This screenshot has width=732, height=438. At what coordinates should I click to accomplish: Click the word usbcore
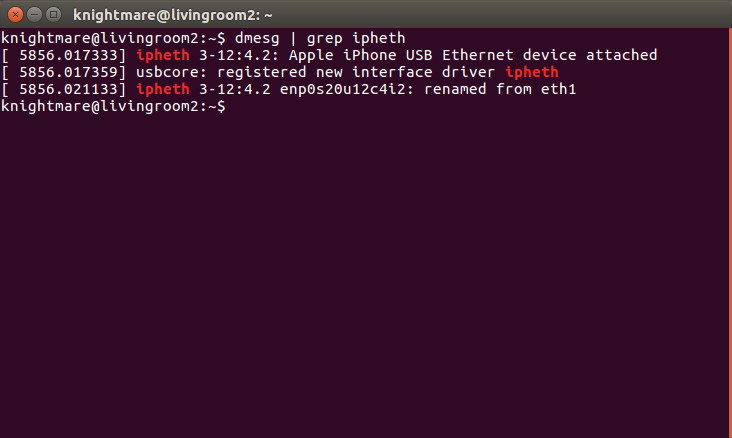click(164, 72)
